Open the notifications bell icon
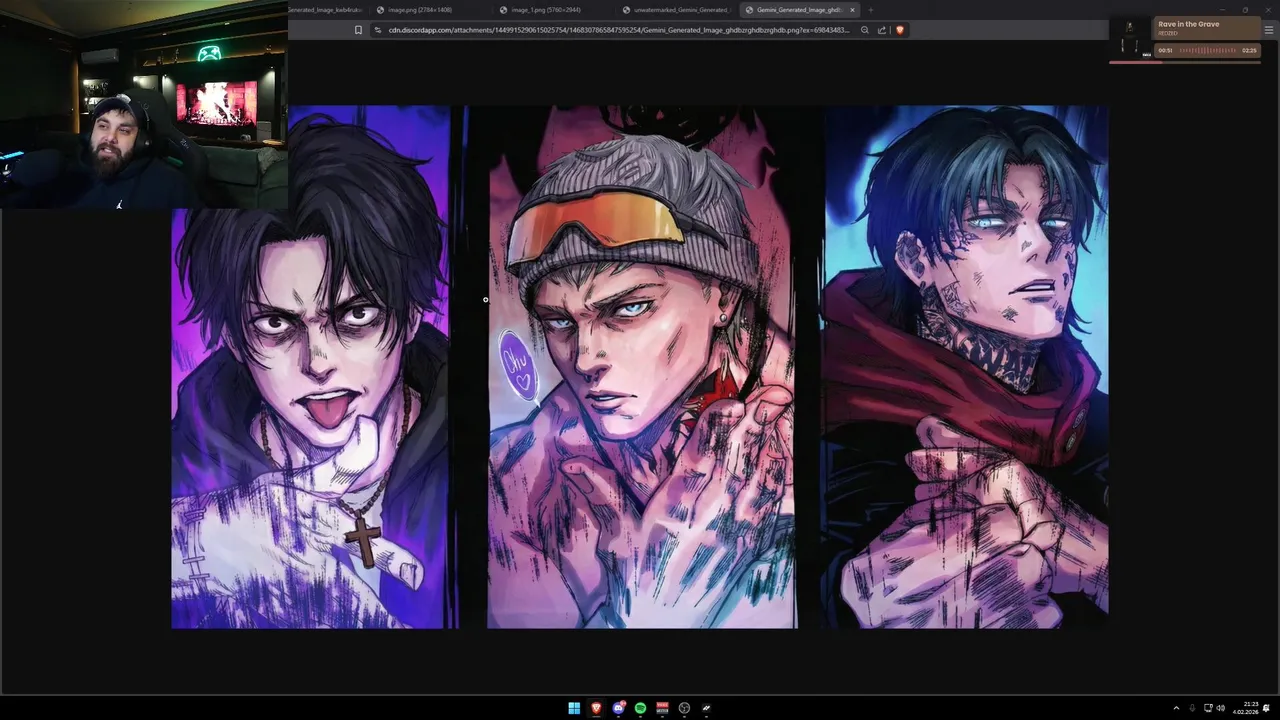The height and width of the screenshot is (720, 1280). [x=1268, y=708]
